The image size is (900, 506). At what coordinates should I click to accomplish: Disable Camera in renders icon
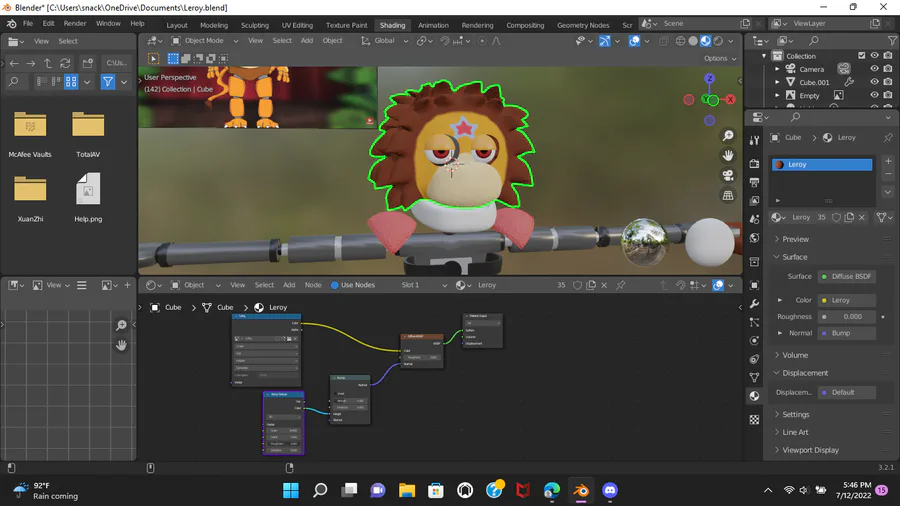tap(888, 69)
